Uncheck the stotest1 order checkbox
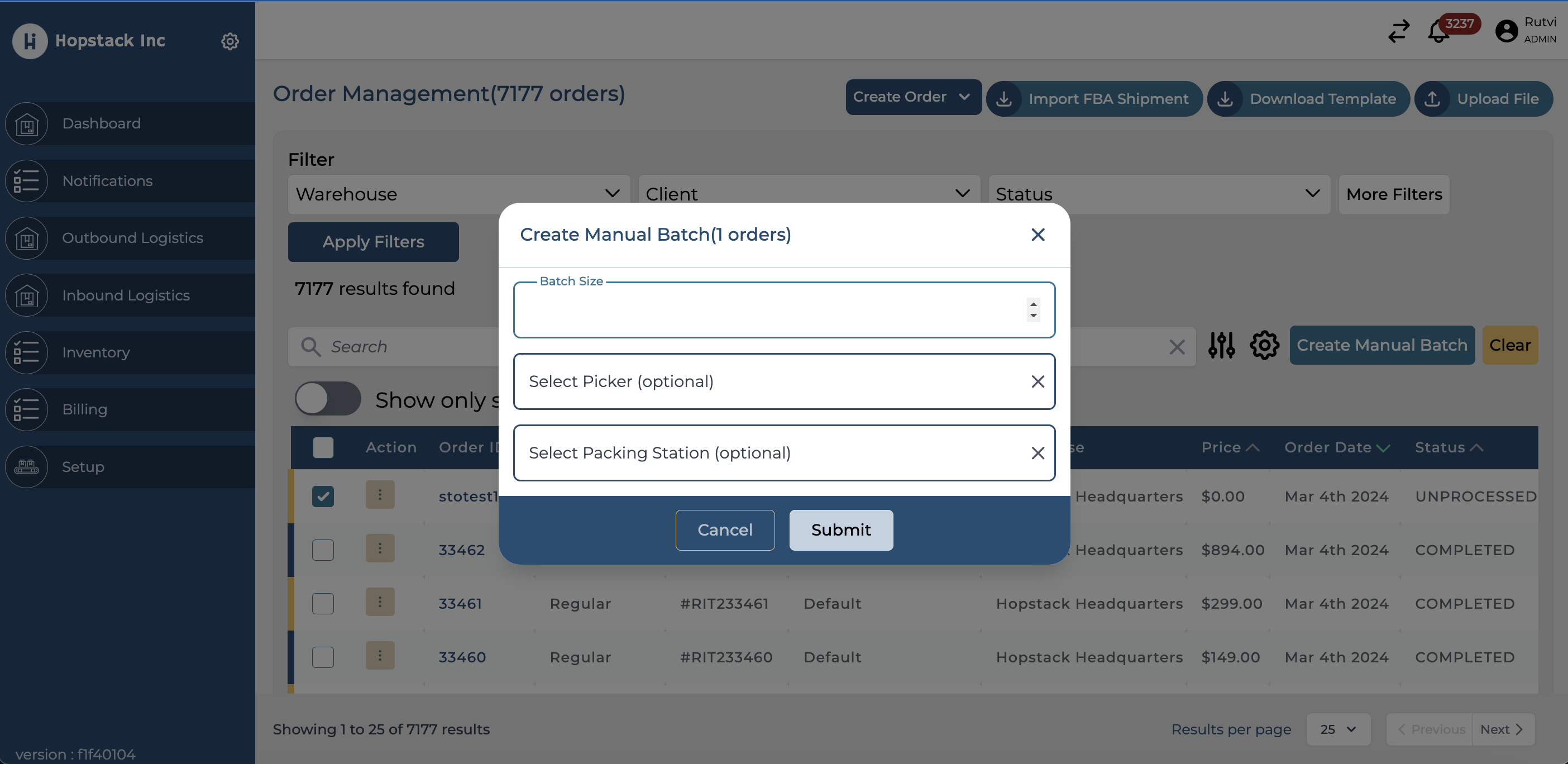This screenshot has height=764, width=1568. (x=323, y=496)
